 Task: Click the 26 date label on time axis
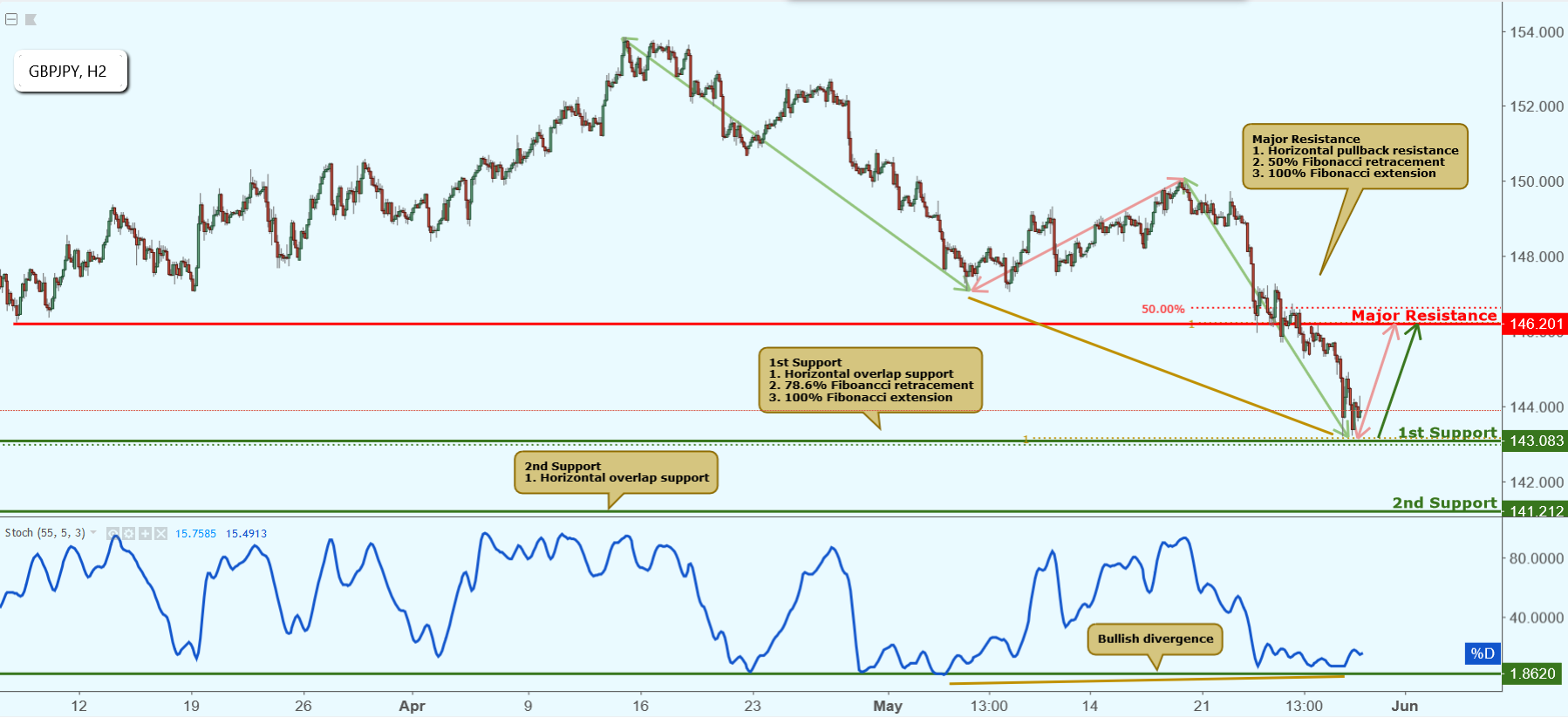(303, 706)
